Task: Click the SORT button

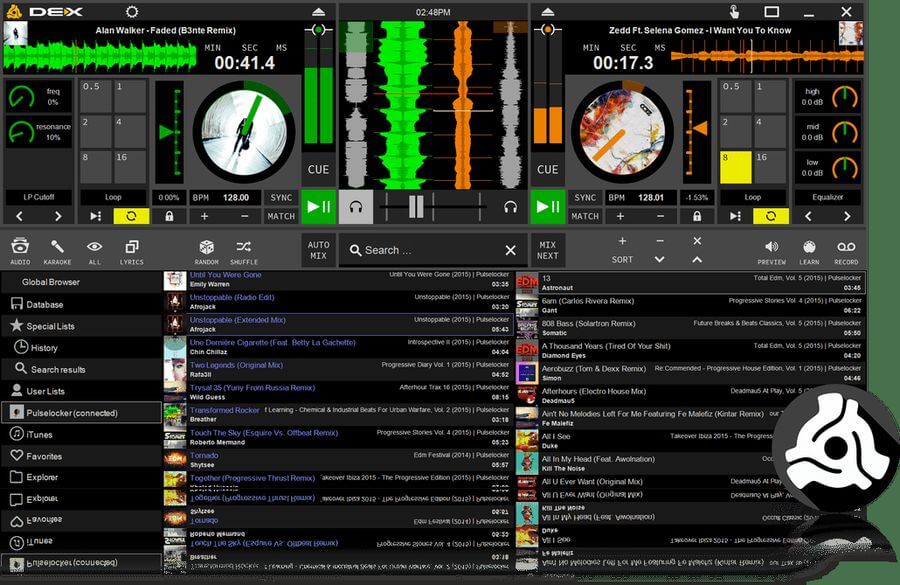Action: point(622,259)
